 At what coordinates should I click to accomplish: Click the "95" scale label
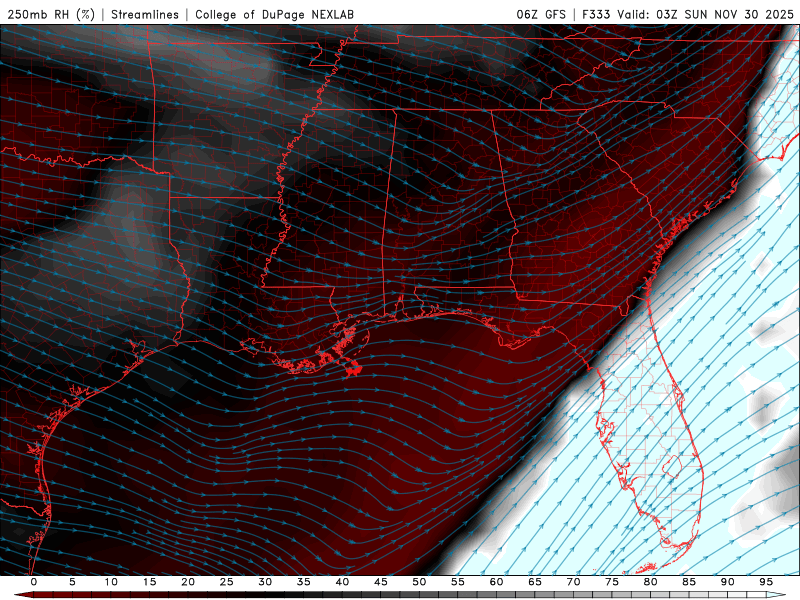tap(766, 582)
